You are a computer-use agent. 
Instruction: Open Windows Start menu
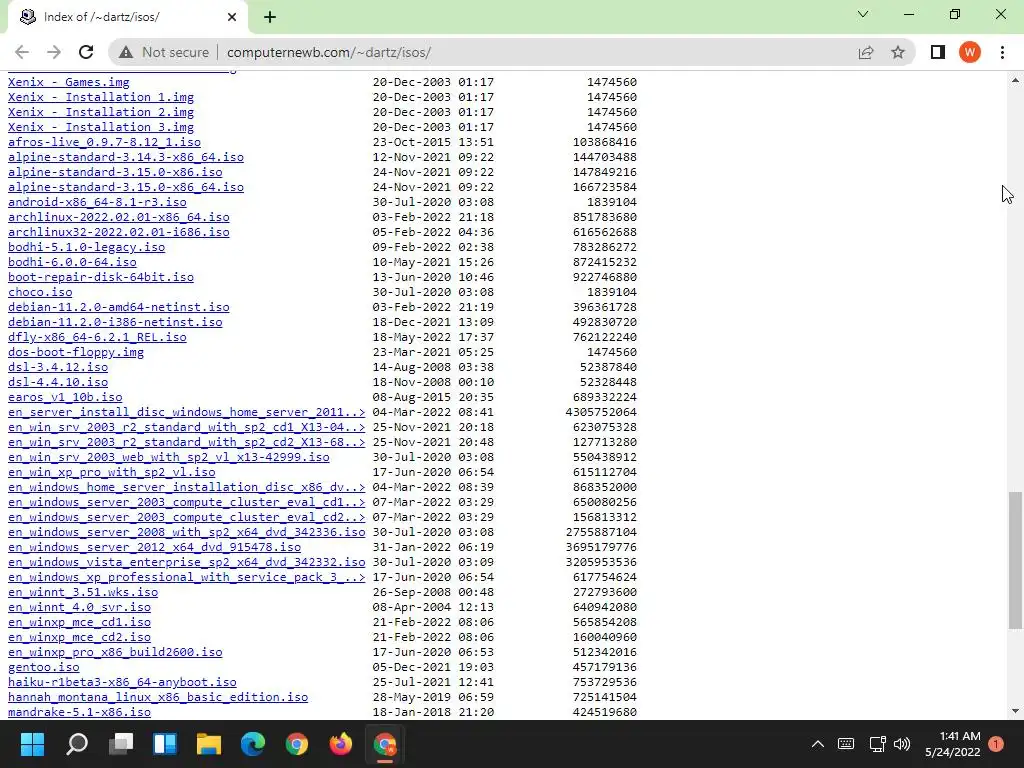click(32, 744)
